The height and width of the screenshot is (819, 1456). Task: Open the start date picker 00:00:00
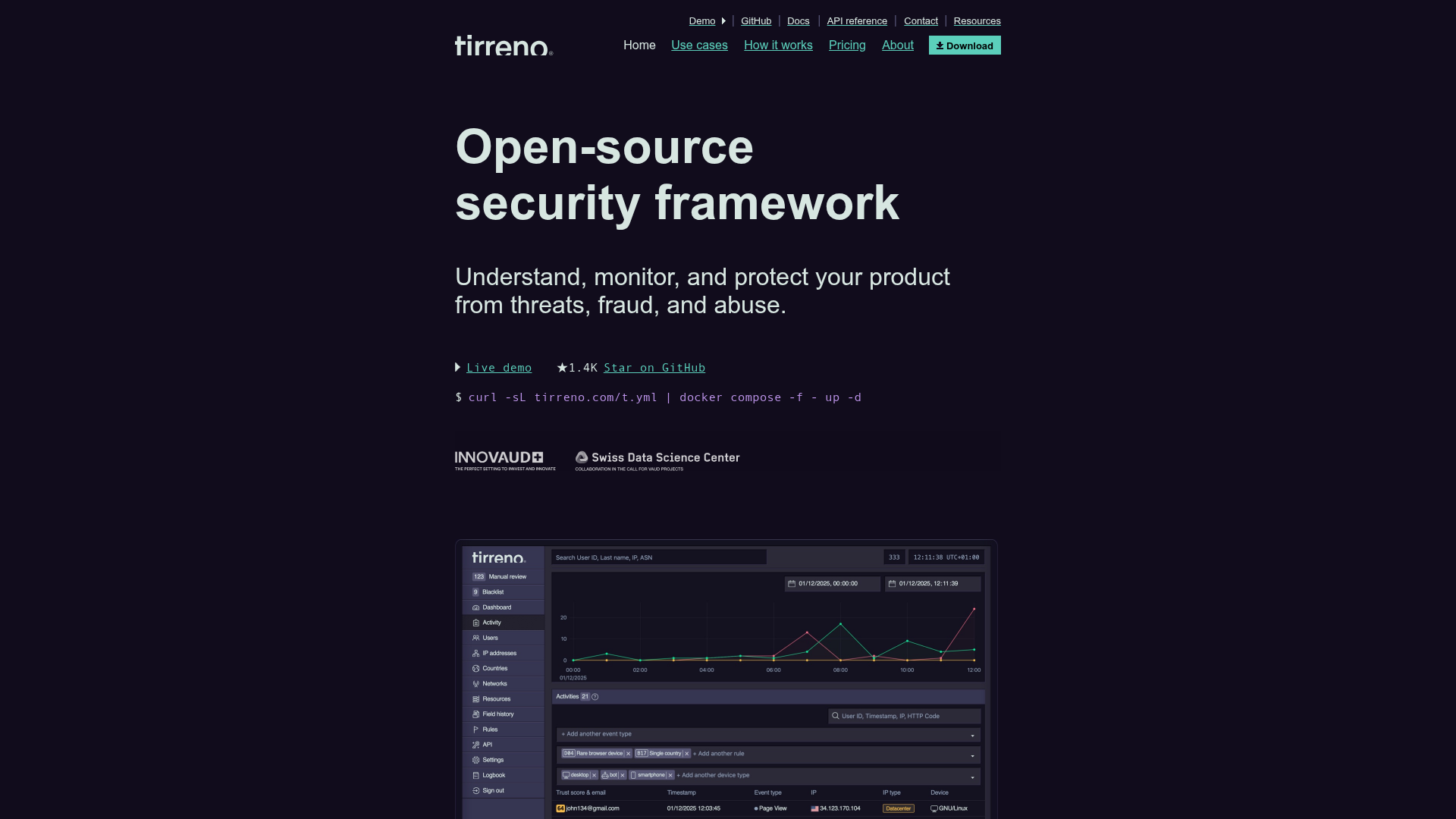832,583
